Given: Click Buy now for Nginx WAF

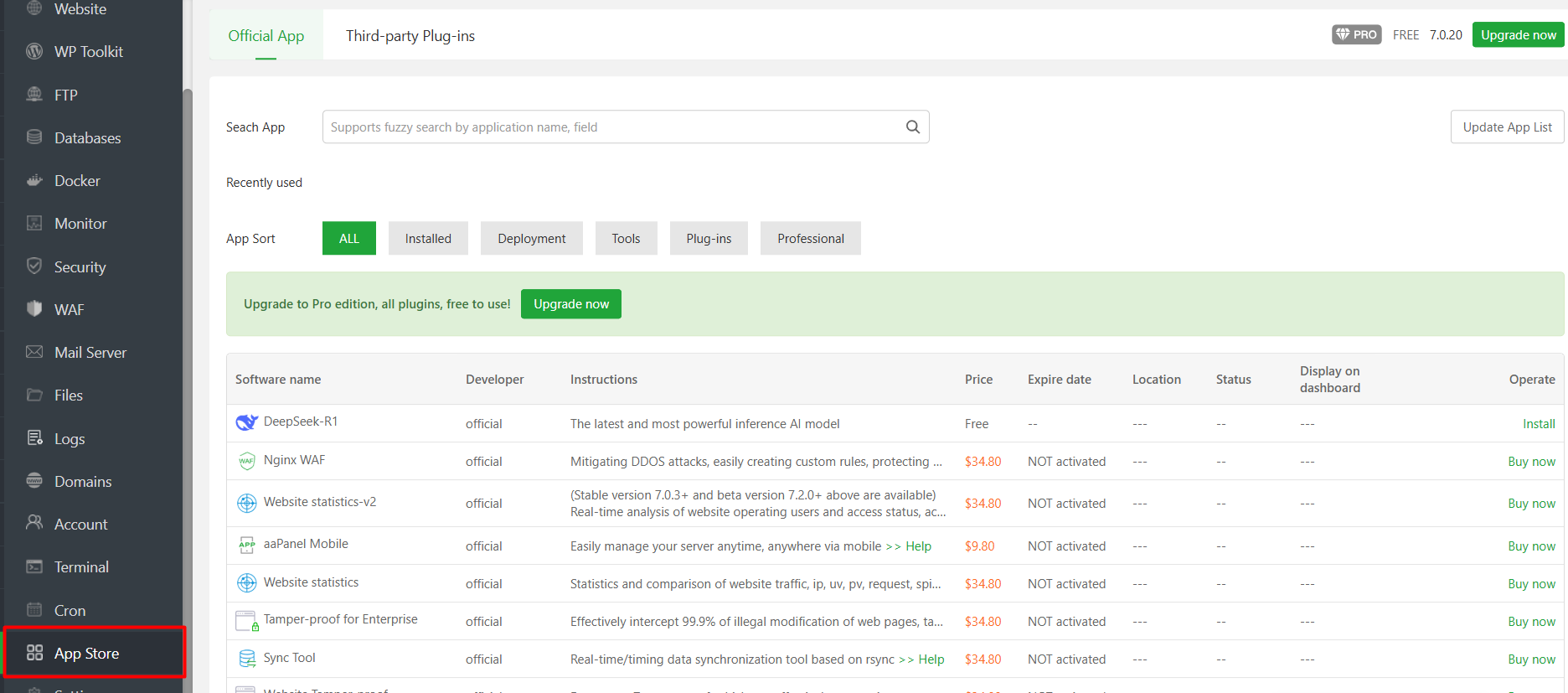Looking at the screenshot, I should 1531,462.
